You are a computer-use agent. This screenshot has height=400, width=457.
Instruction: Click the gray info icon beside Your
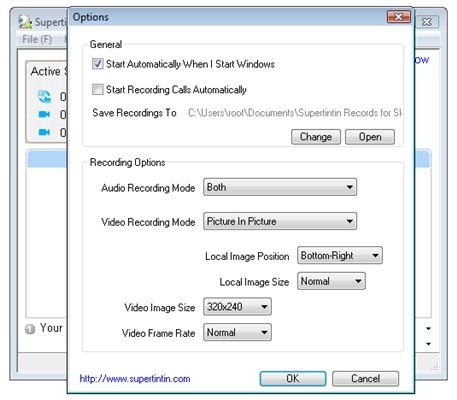pos(30,329)
